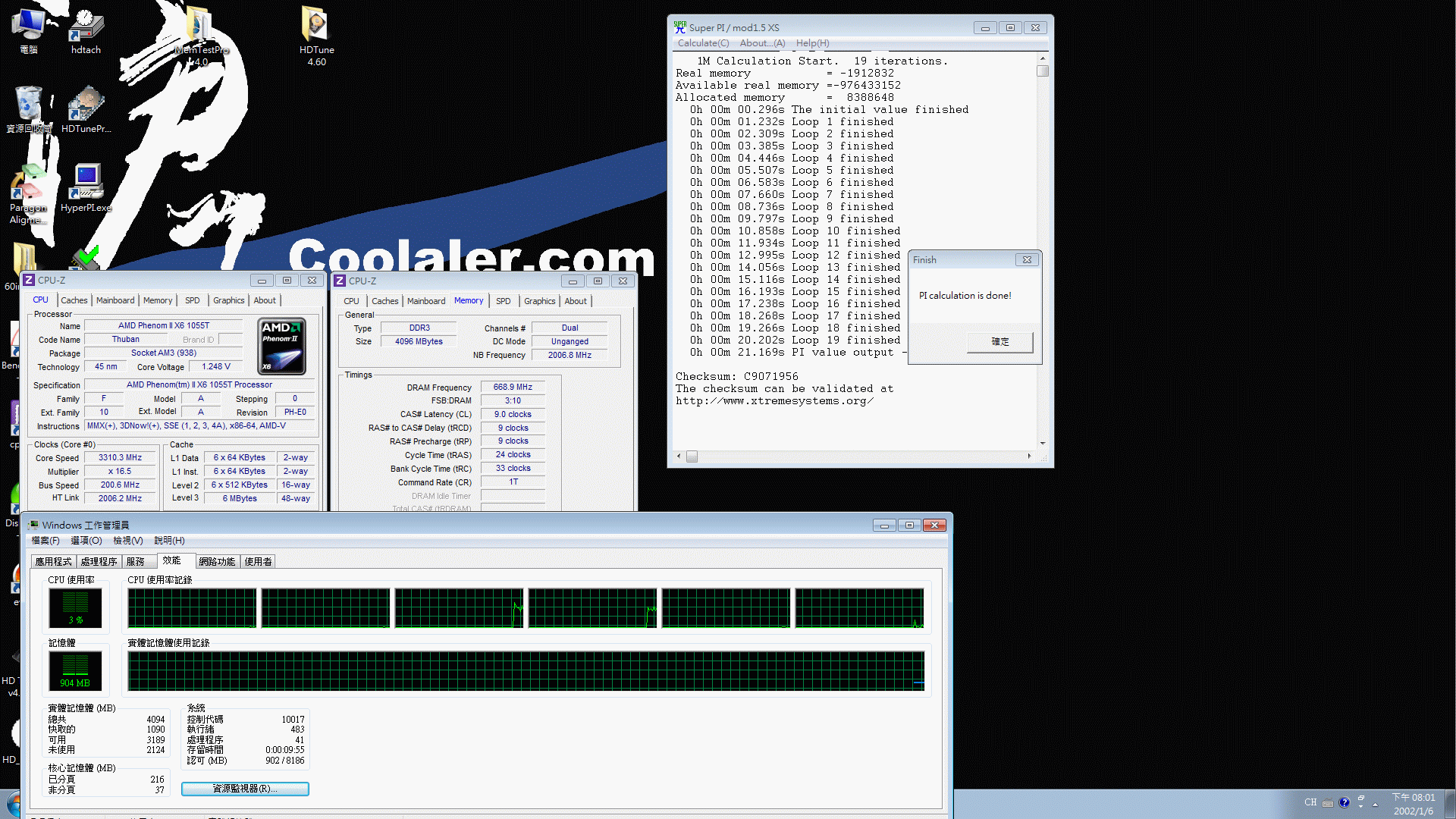Click the Super PI title bar icon
The image size is (1456, 819).
coord(680,27)
